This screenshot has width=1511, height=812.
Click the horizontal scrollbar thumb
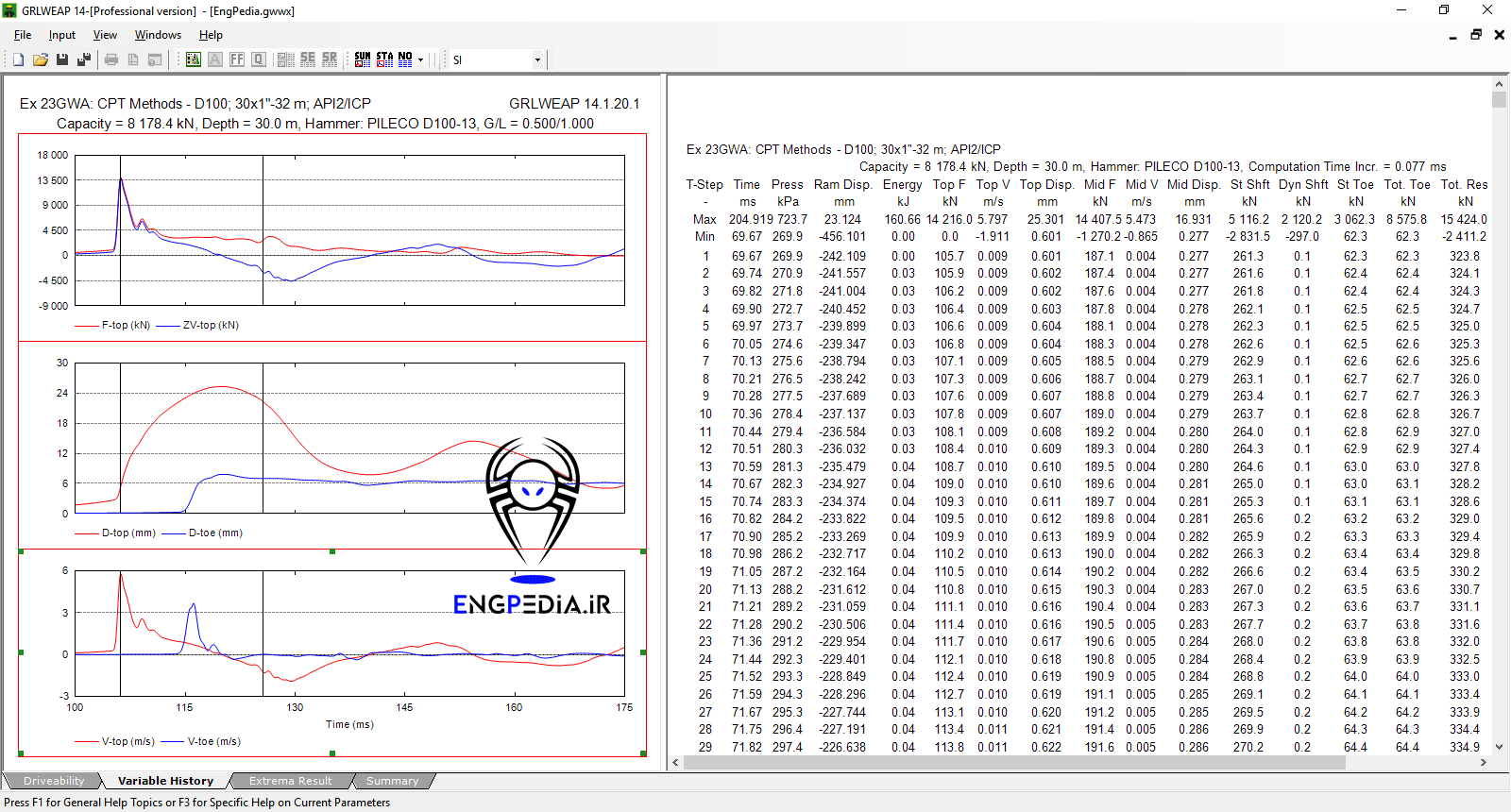tap(1014, 762)
